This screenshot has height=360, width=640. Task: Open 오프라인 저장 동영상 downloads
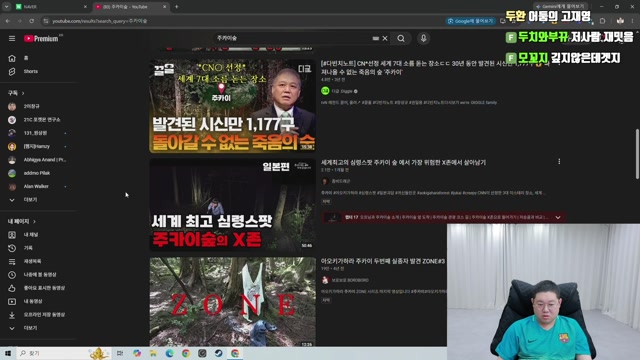point(36,315)
